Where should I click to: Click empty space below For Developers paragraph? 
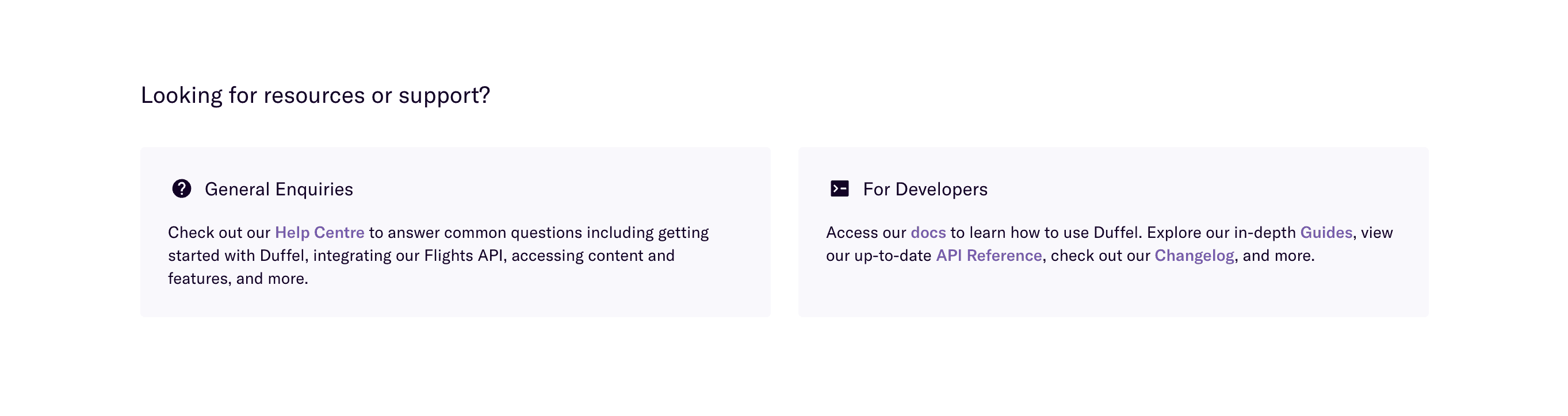pos(1112,292)
